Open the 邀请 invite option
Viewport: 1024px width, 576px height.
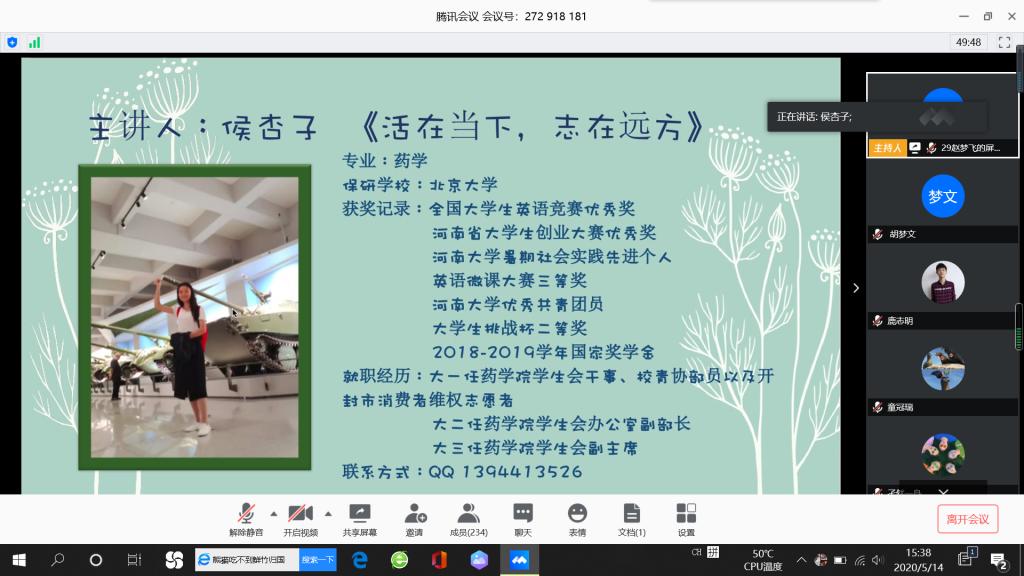tap(415, 519)
